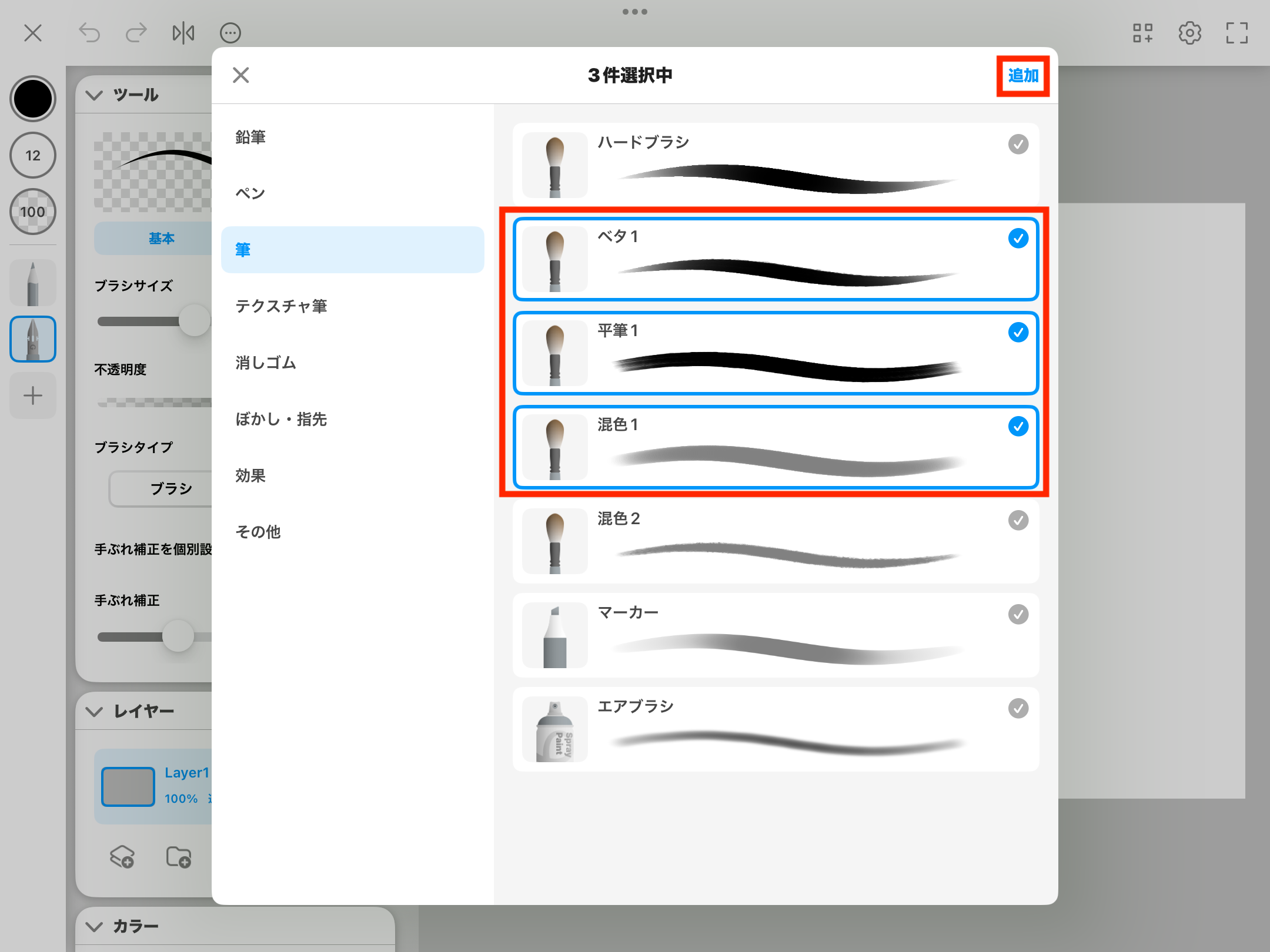Uncheck the 混色1 checkmark
This screenshot has width=1270, height=952.
[x=1018, y=426]
